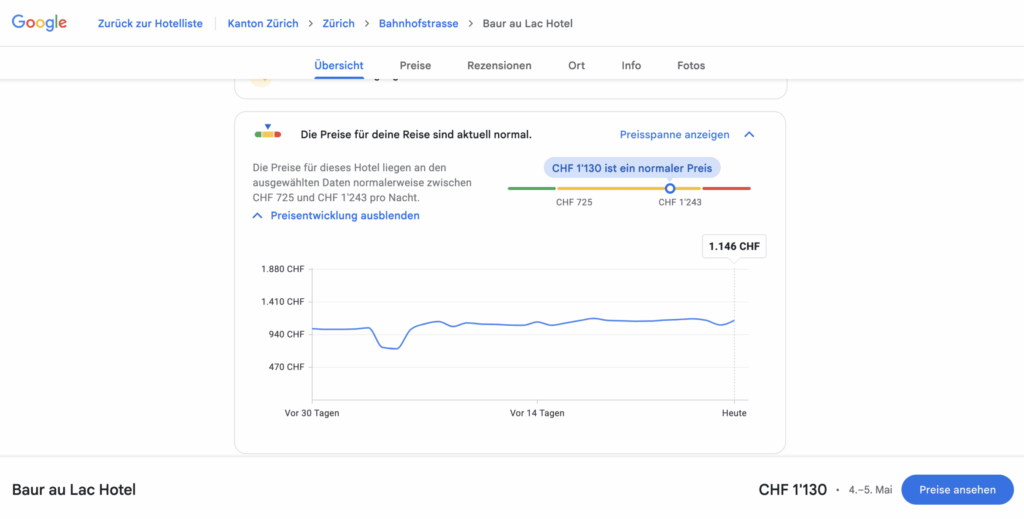Viewport: 1024px width, 519px height.
Task: Click the Google logo
Action: pos(39,24)
